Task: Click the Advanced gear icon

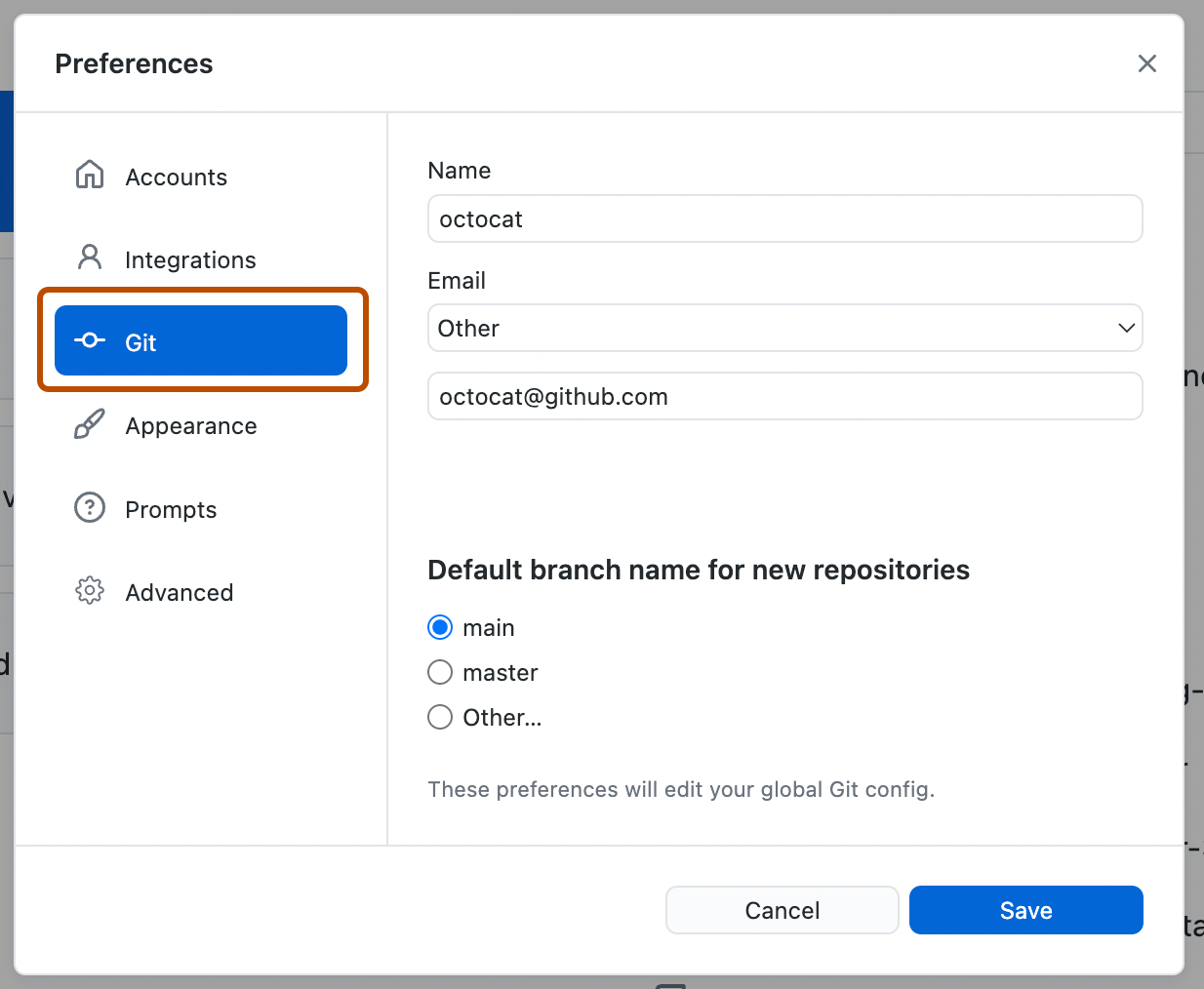Action: tap(90, 591)
